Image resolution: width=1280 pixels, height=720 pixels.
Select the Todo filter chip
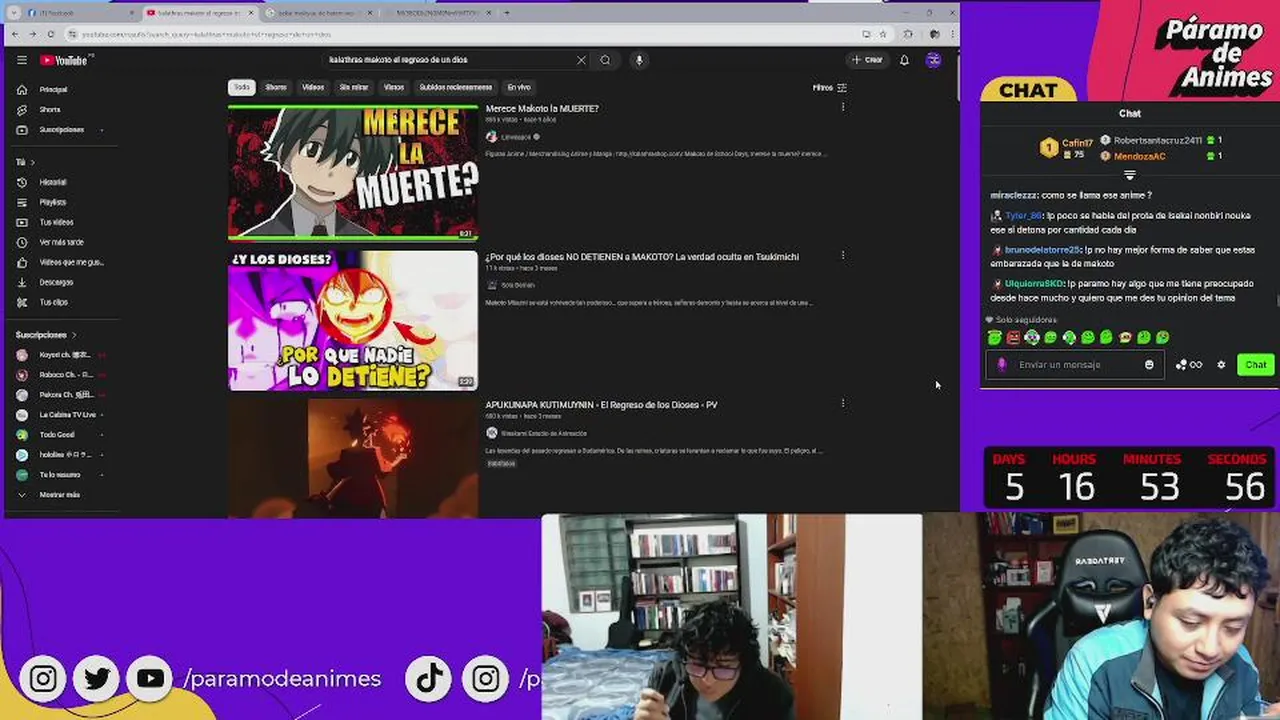tap(241, 87)
